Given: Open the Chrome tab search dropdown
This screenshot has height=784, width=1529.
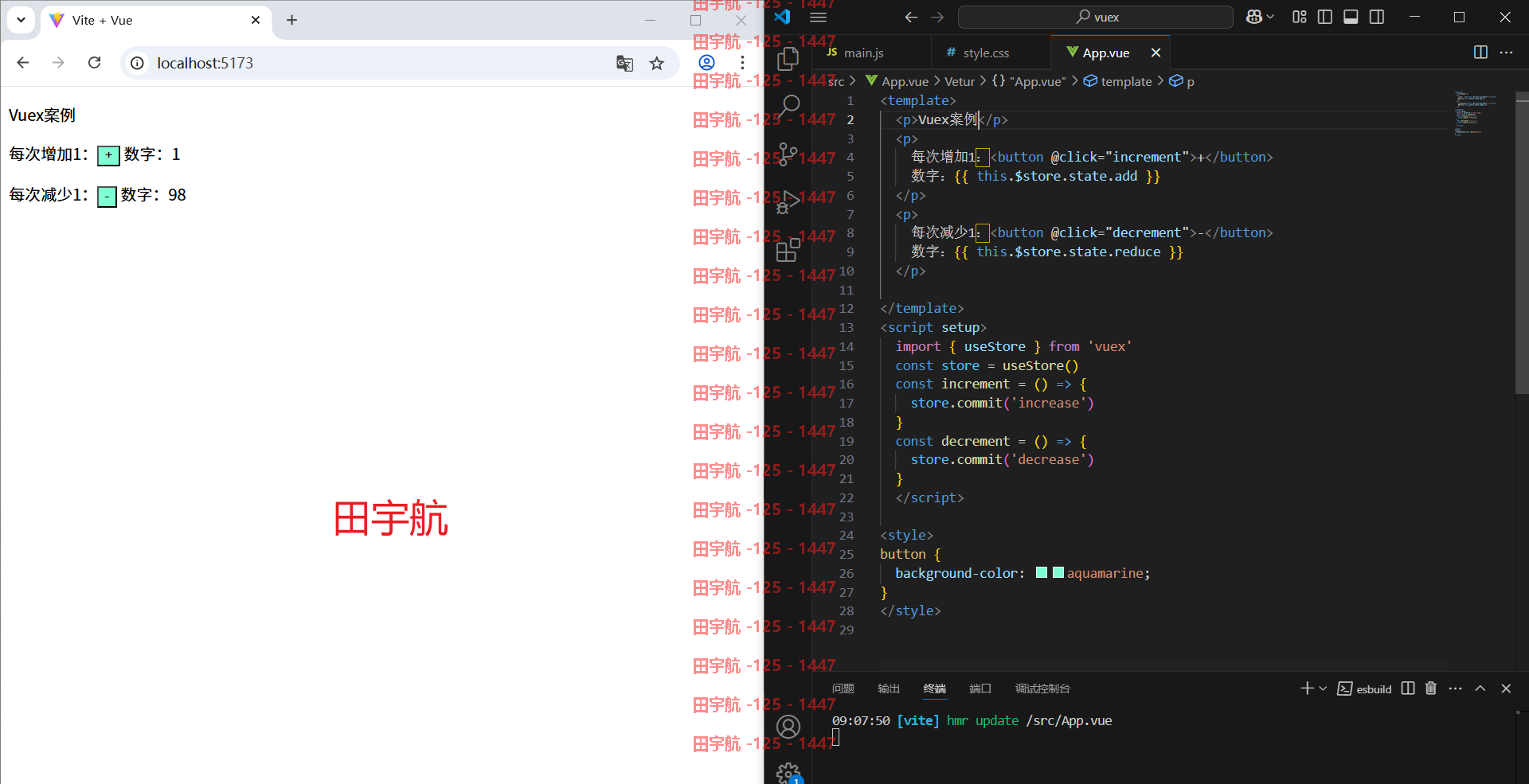Looking at the screenshot, I should point(21,20).
